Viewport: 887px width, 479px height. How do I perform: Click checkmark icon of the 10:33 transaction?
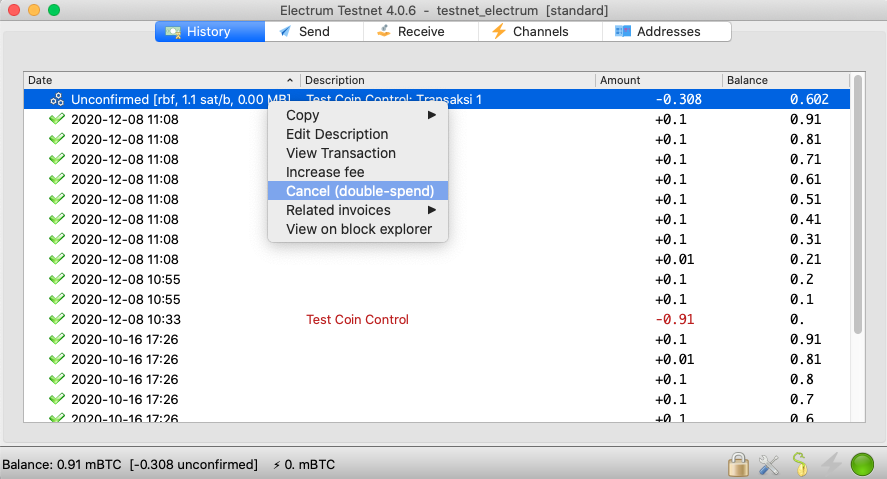[x=57, y=320]
